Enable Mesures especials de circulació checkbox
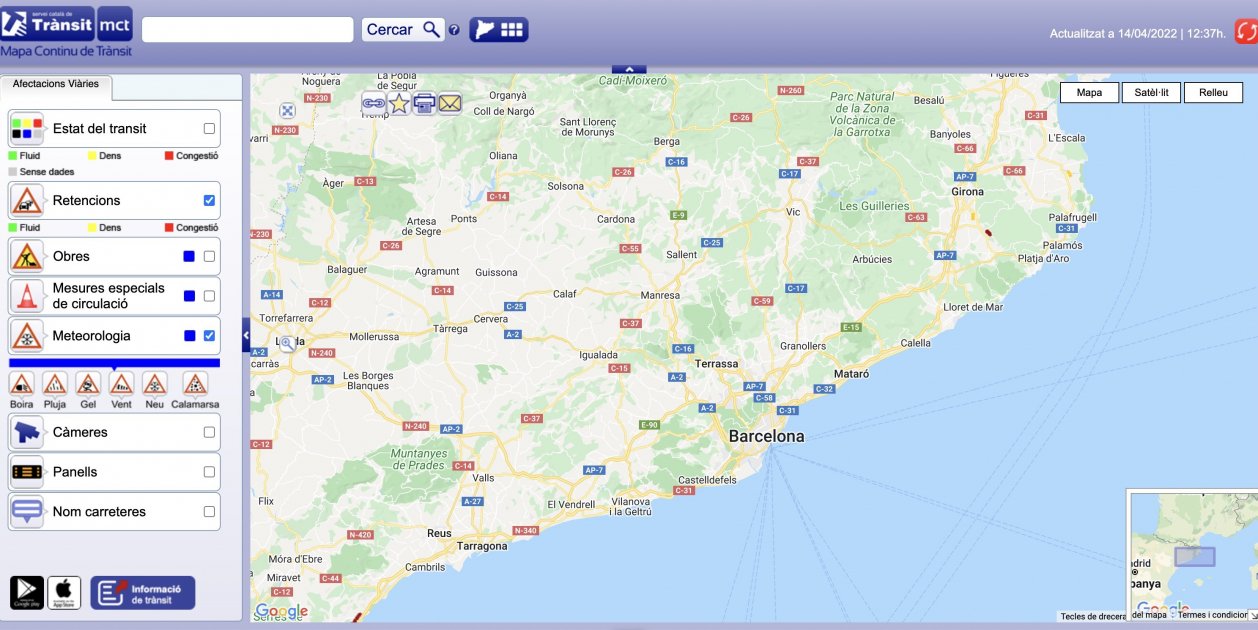 (x=209, y=296)
